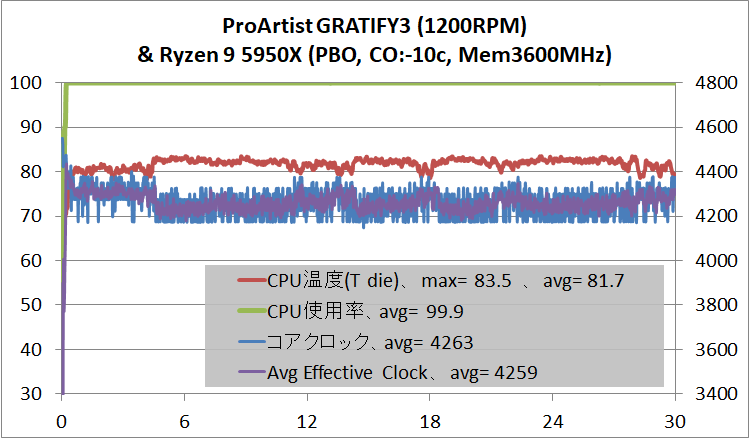Click the left axis label '100'
The height and width of the screenshot is (438, 749).
pyautogui.click(x=26, y=83)
